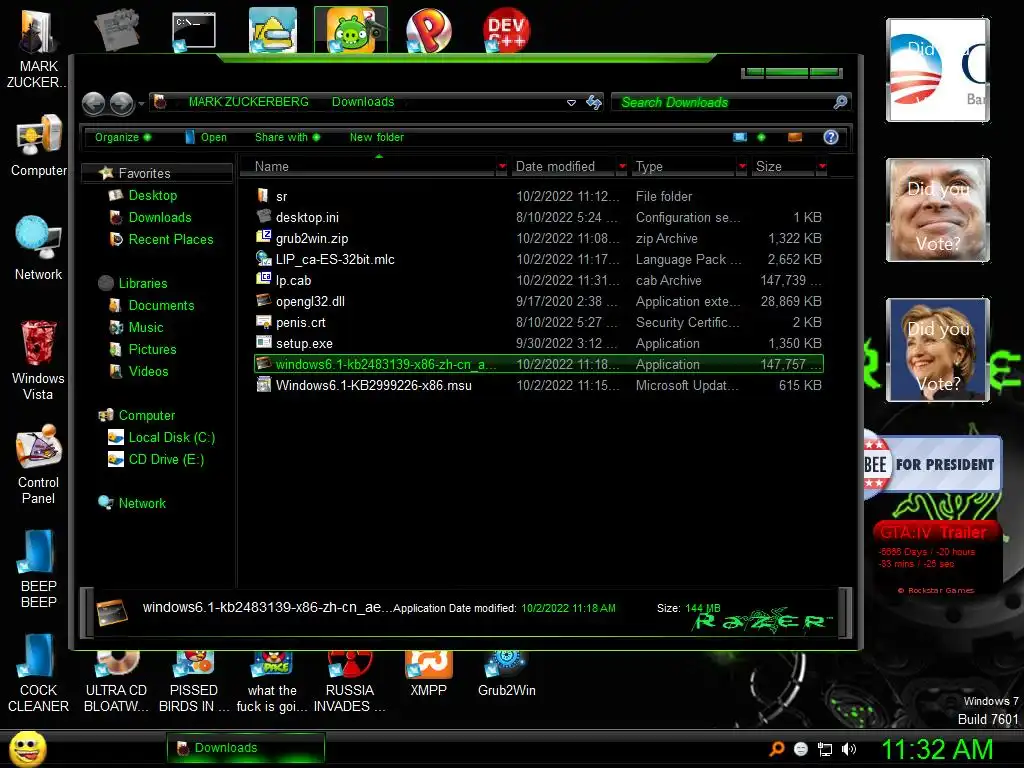Open the Share with menu
1024x768 pixels.
click(x=287, y=137)
